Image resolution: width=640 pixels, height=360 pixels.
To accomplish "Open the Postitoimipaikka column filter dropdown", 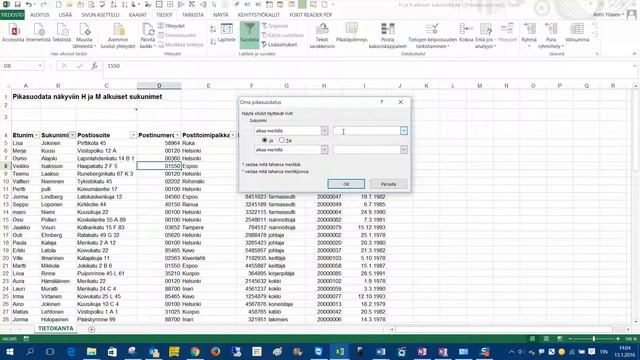I will [233, 135].
